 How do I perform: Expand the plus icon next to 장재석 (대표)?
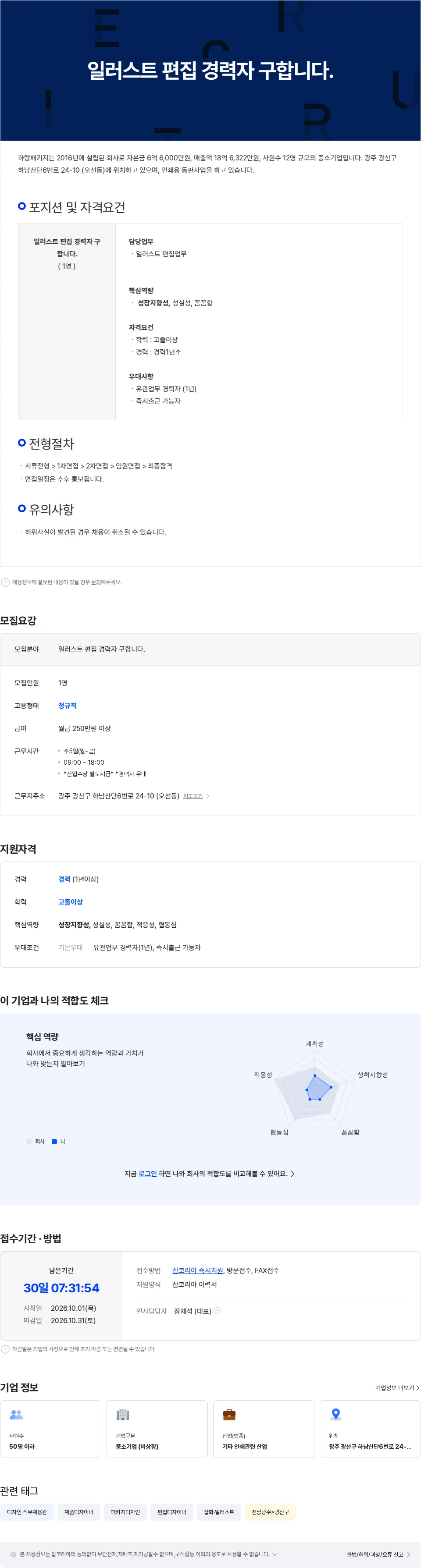[x=217, y=1310]
